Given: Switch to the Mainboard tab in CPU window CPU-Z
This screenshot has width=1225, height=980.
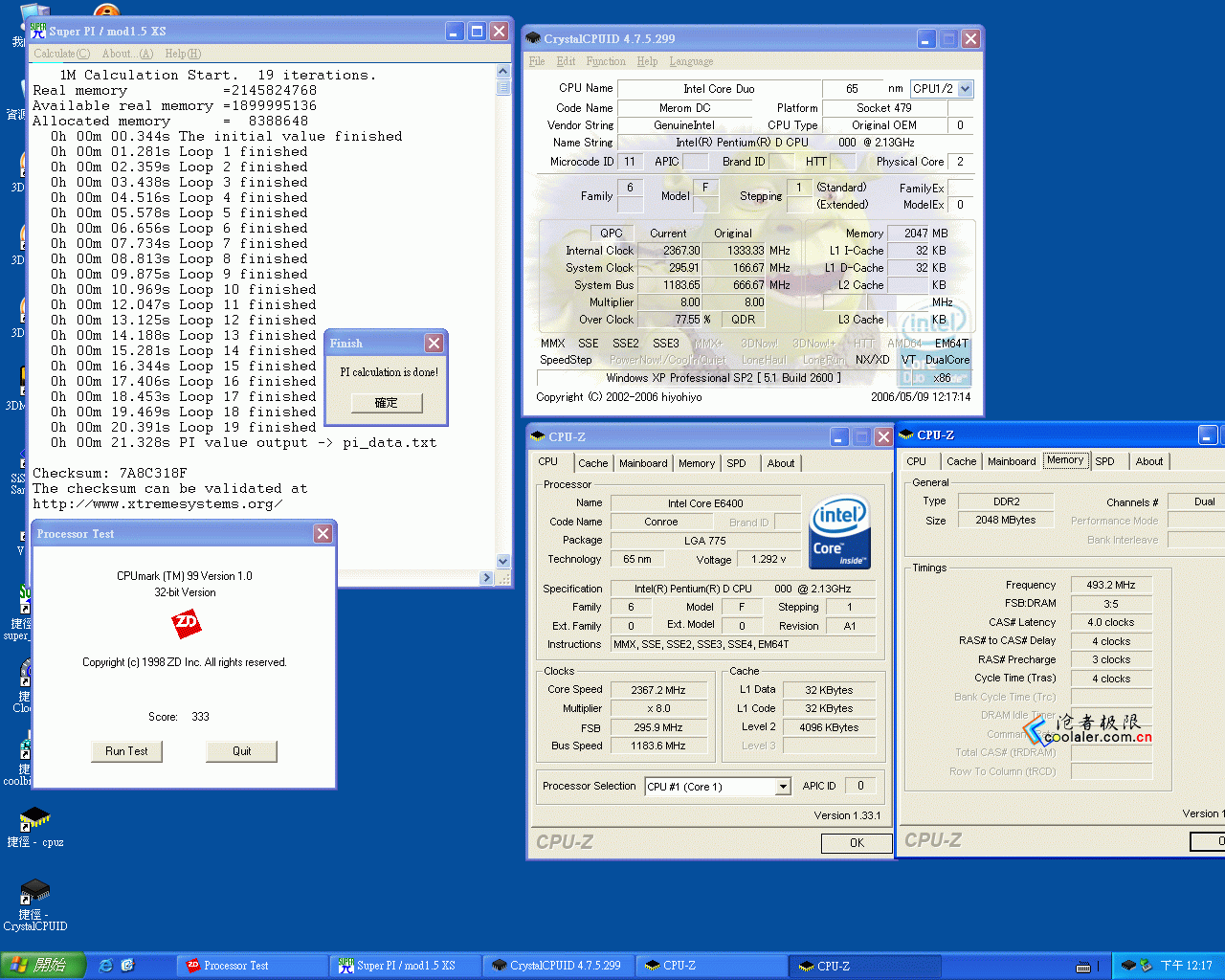Looking at the screenshot, I should coord(643,463).
